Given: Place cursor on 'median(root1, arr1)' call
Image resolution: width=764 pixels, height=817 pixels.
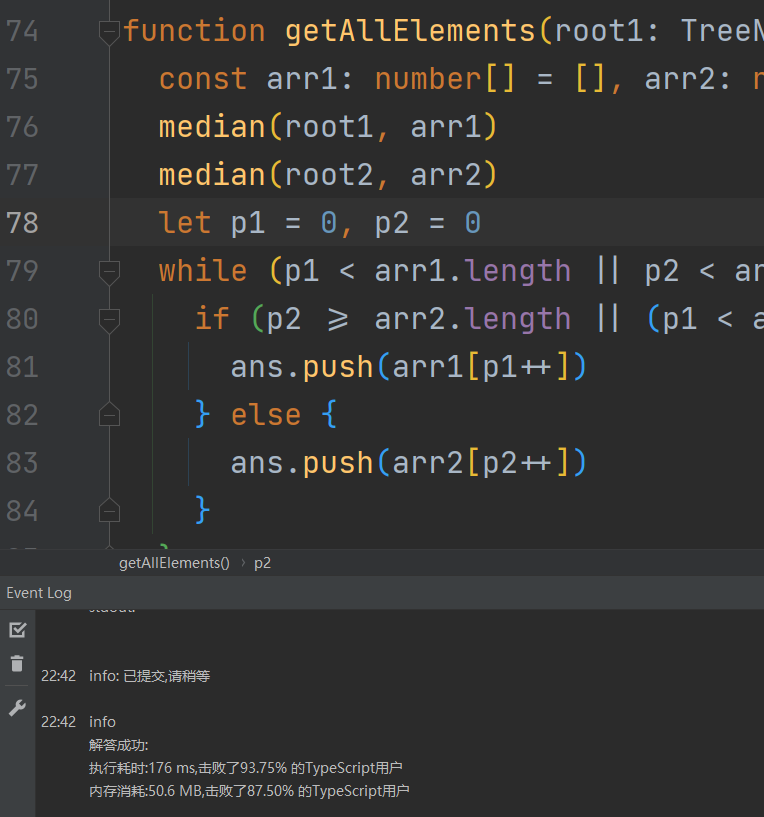Looking at the screenshot, I should 328,127.
